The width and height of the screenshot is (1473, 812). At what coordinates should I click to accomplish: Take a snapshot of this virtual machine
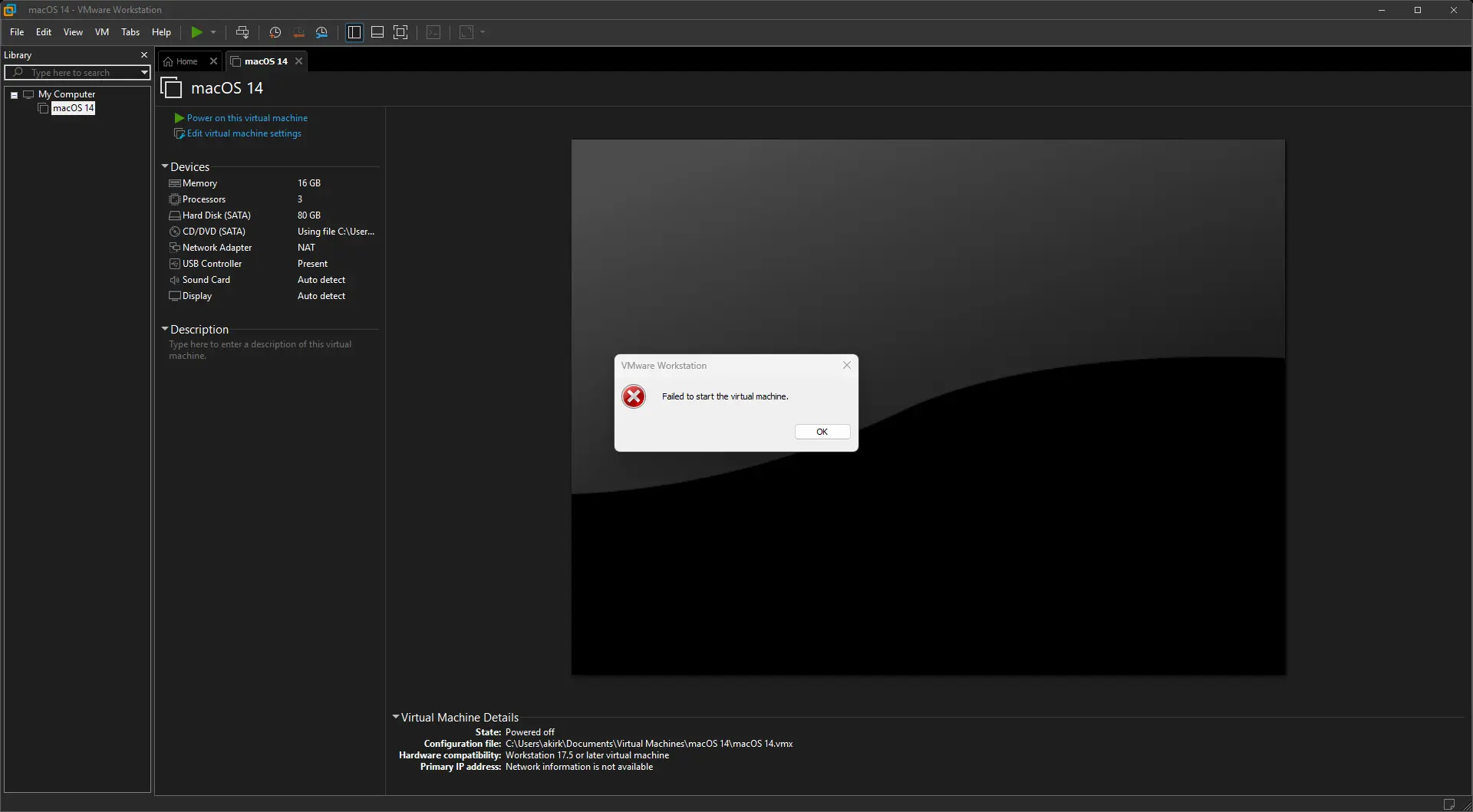[x=275, y=32]
